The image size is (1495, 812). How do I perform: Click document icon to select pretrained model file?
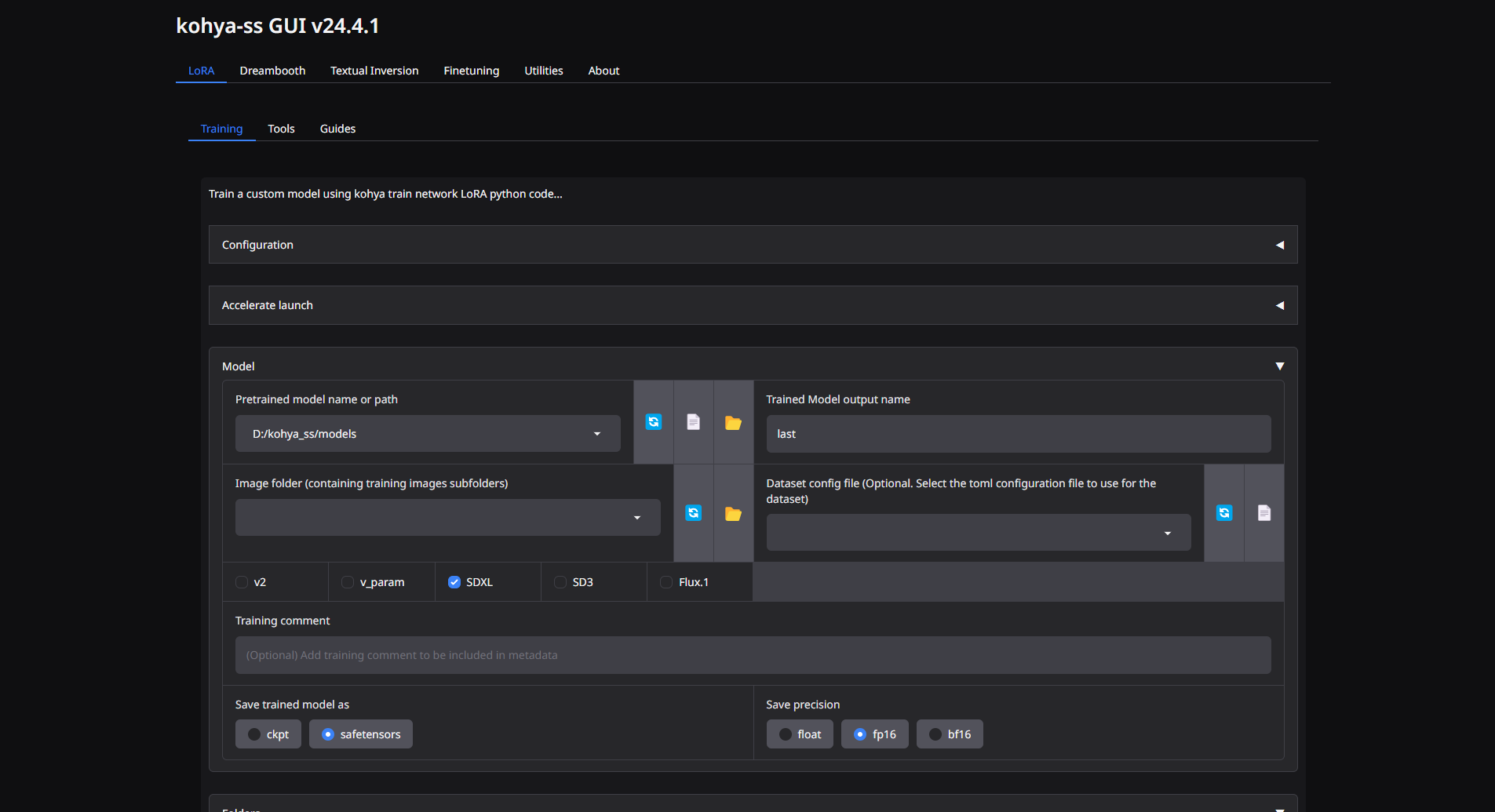point(693,422)
